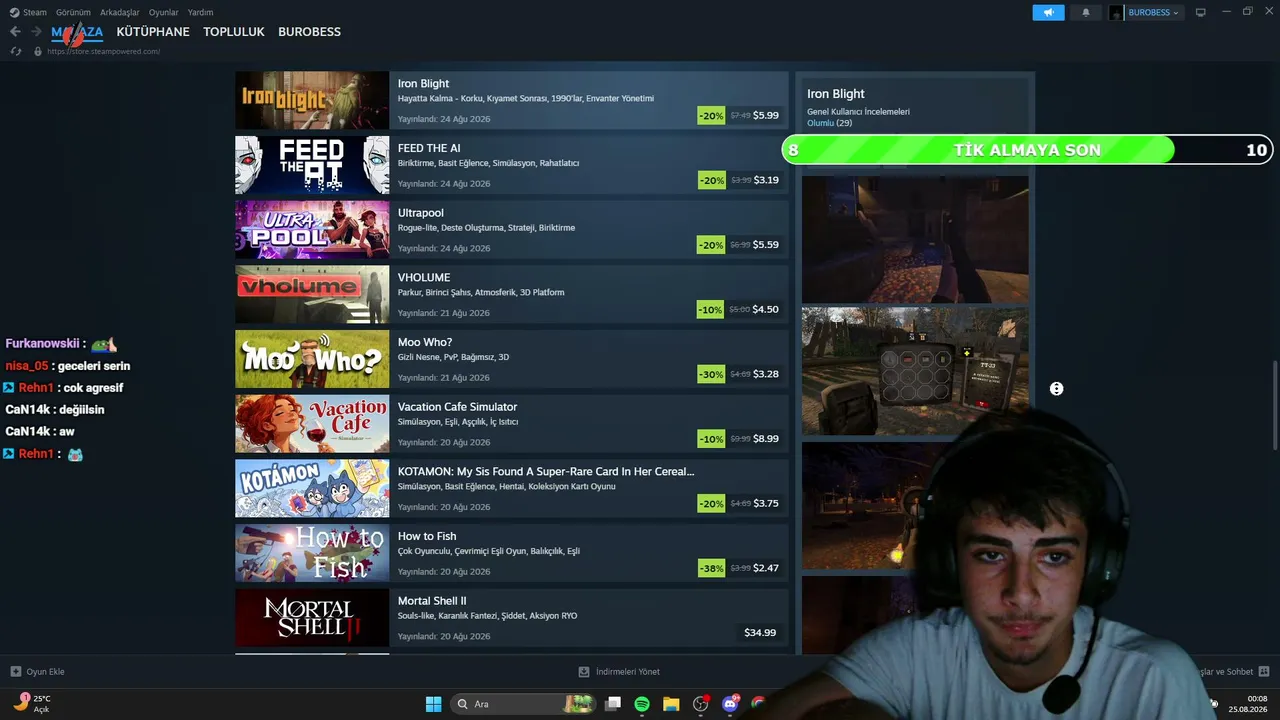
Task: Open the Oyunlar menu
Action: click(164, 12)
